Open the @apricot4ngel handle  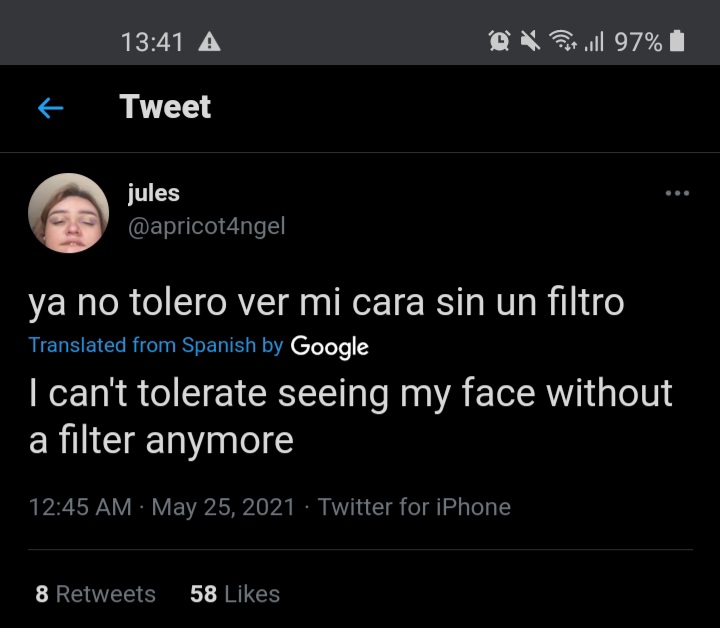click(207, 226)
